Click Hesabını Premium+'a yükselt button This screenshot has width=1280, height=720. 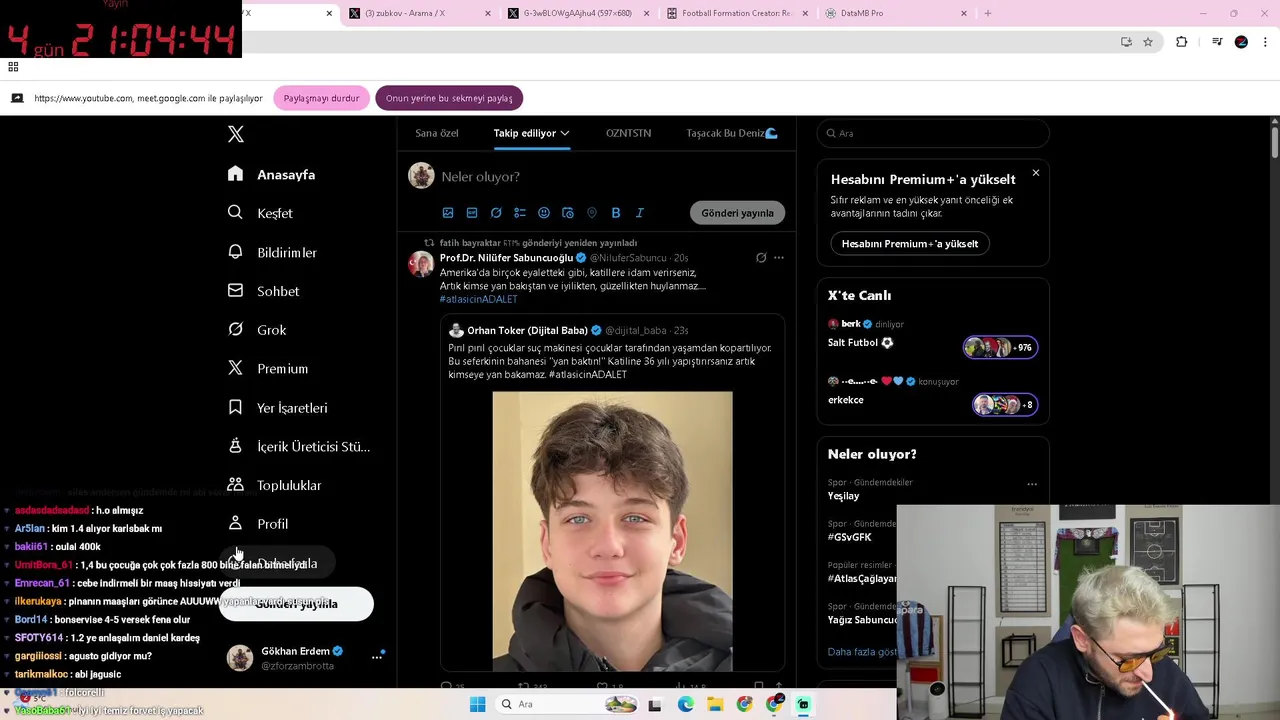910,244
